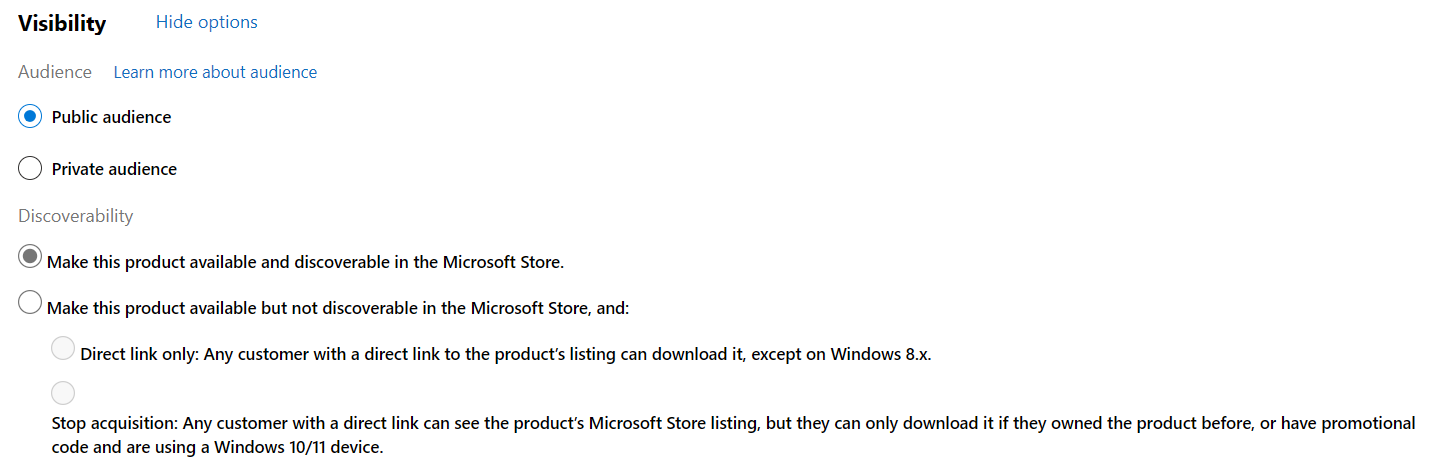Open Learn more about audience link
This screenshot has height=468, width=1435.
[215, 72]
